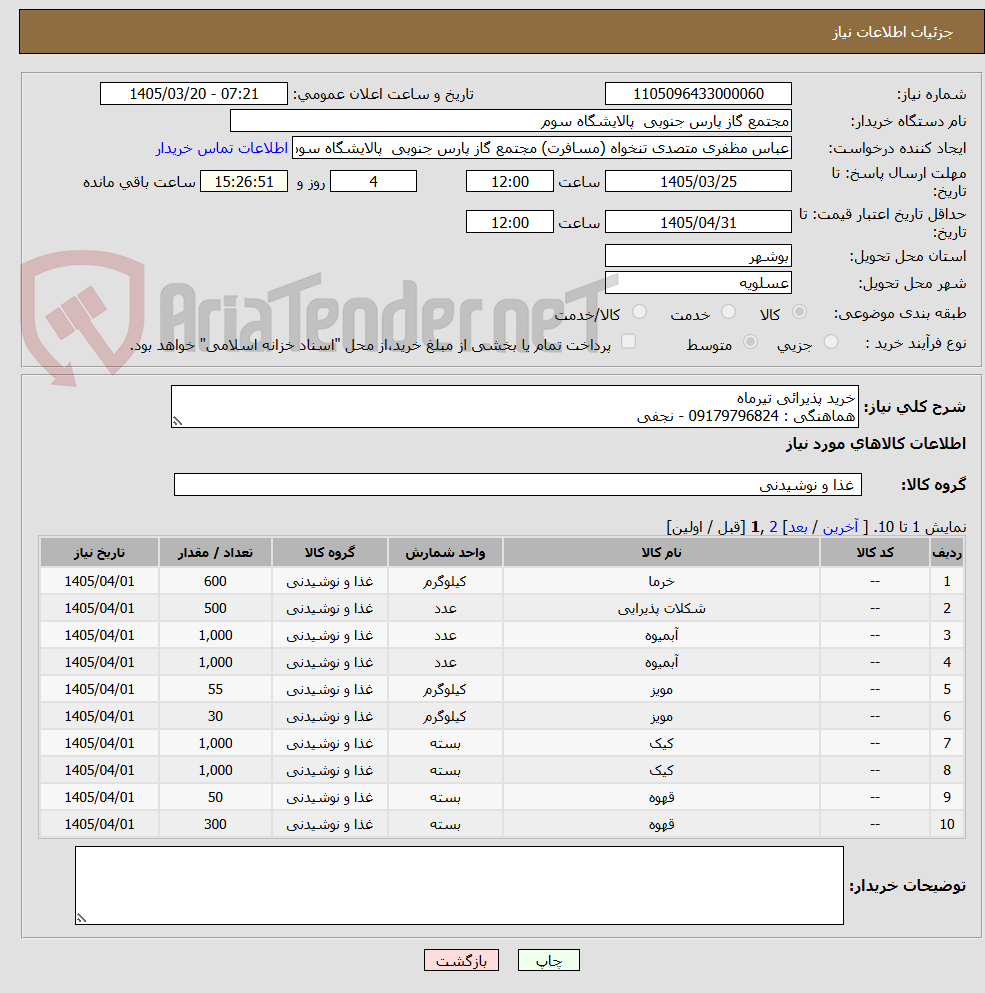
Task: Click price validity time 12:00 field
Action: [x=510, y=222]
